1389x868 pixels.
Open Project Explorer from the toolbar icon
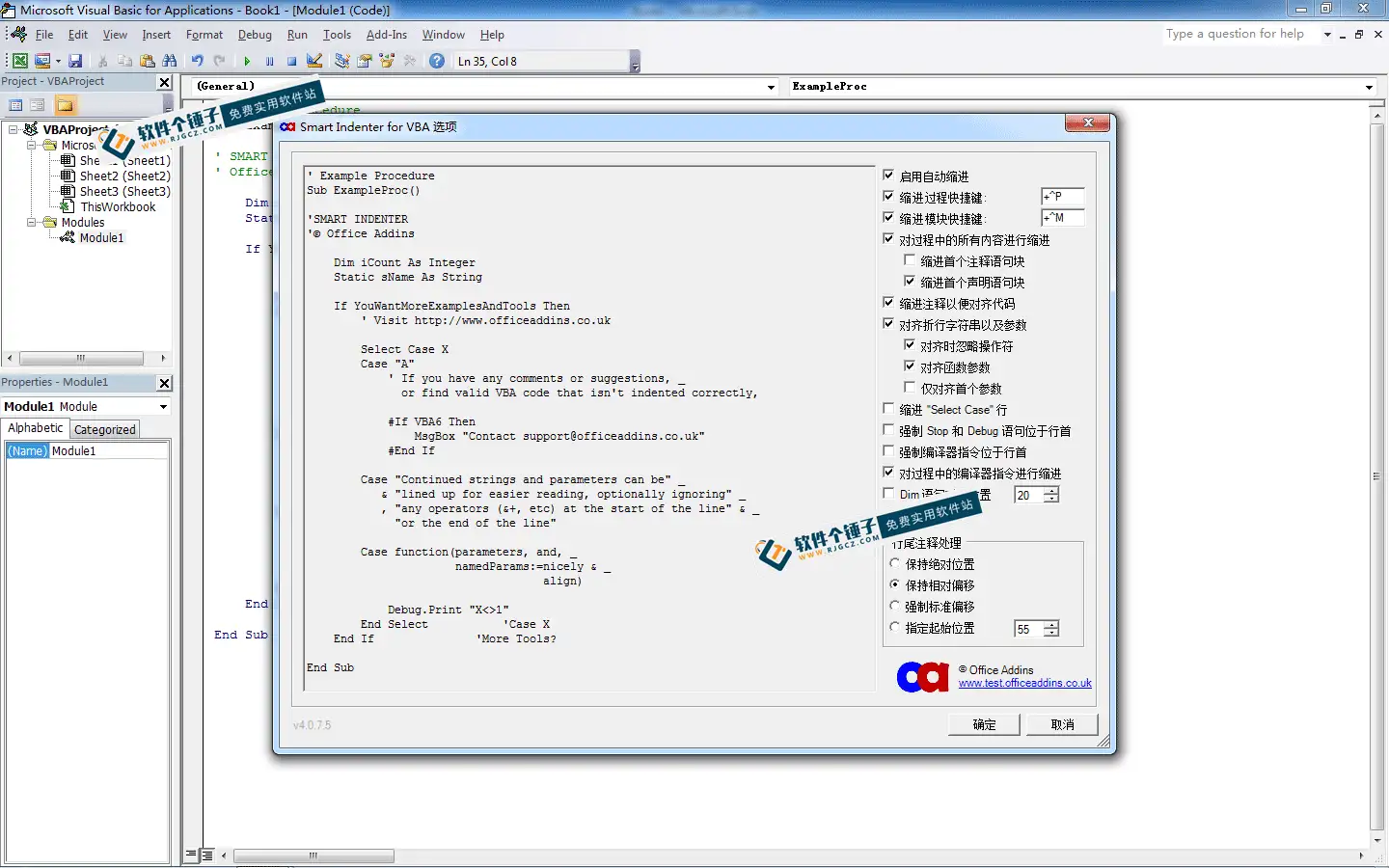[x=341, y=61]
